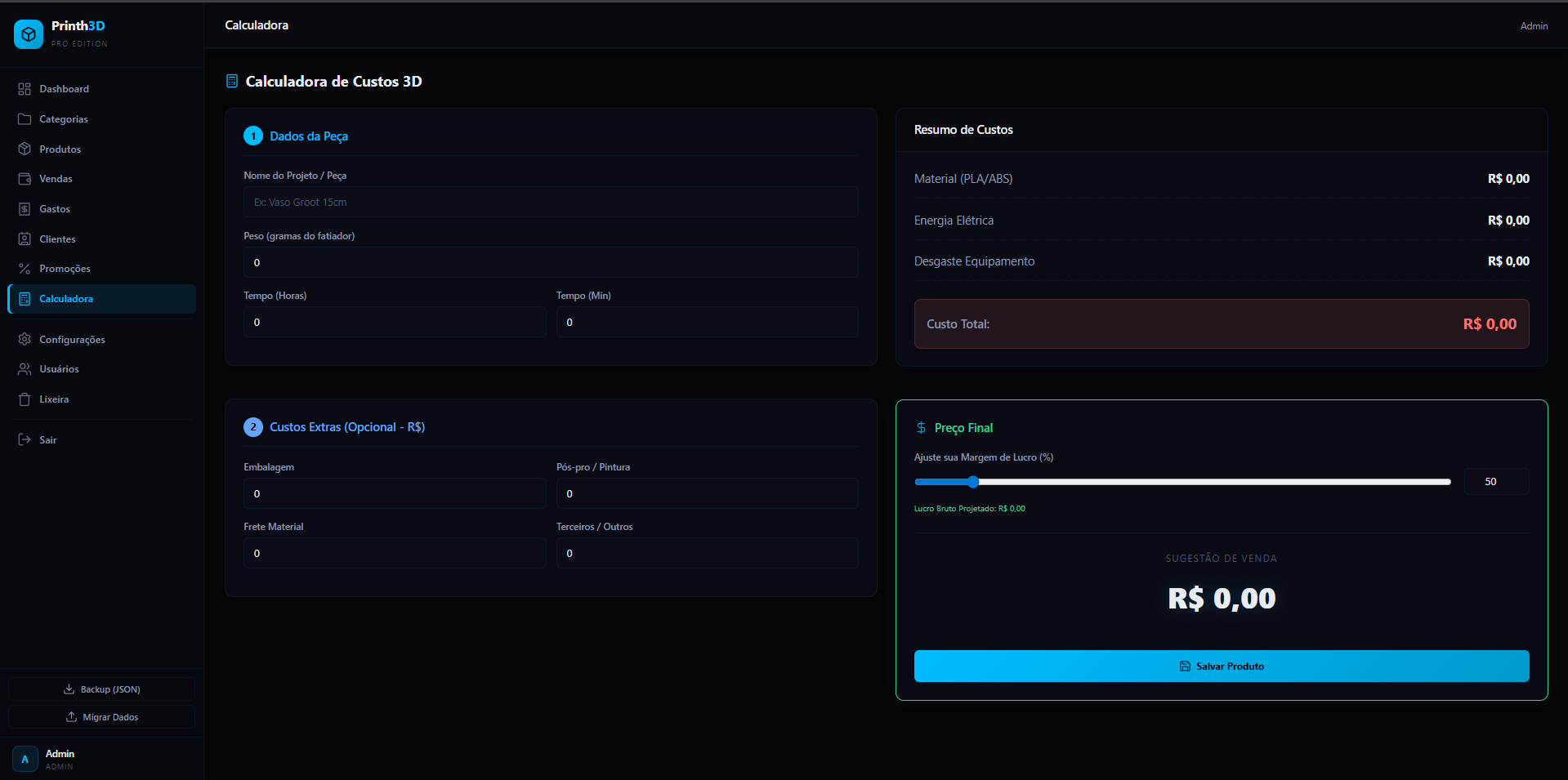Navigate to Gastos

point(102,209)
